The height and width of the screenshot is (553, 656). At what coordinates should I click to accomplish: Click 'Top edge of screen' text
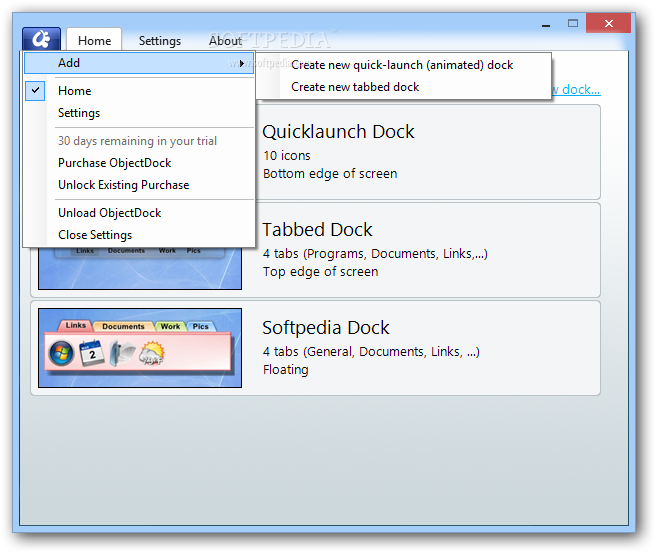tap(320, 272)
